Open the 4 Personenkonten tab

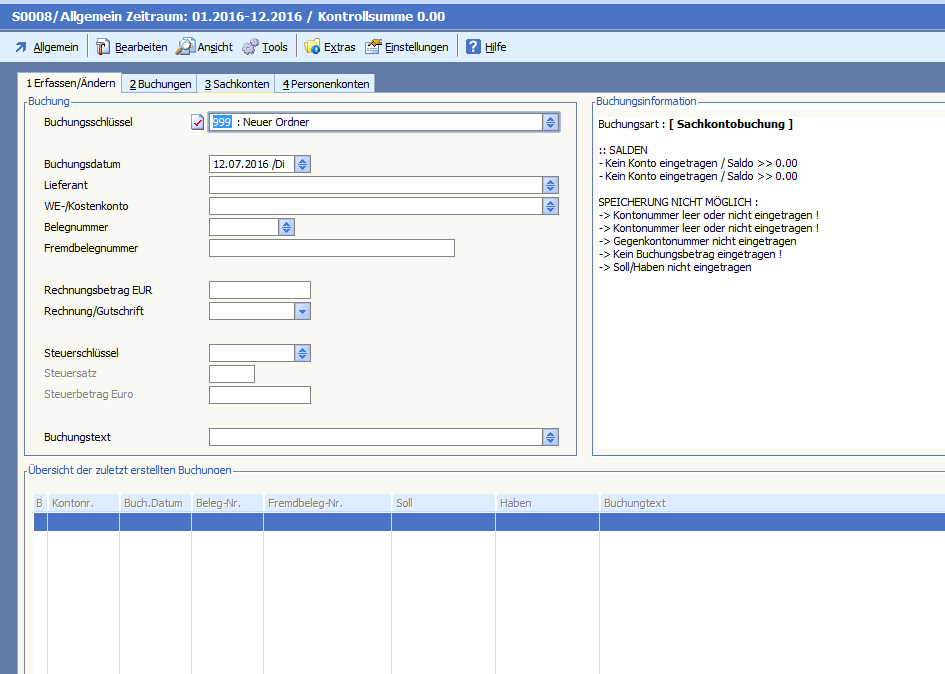tap(325, 84)
